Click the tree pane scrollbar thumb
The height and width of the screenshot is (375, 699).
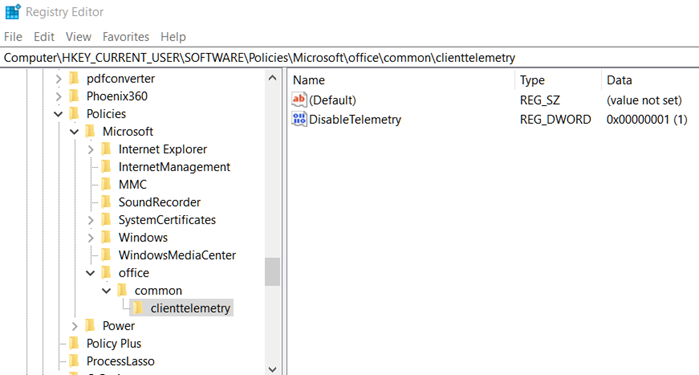coord(272,271)
